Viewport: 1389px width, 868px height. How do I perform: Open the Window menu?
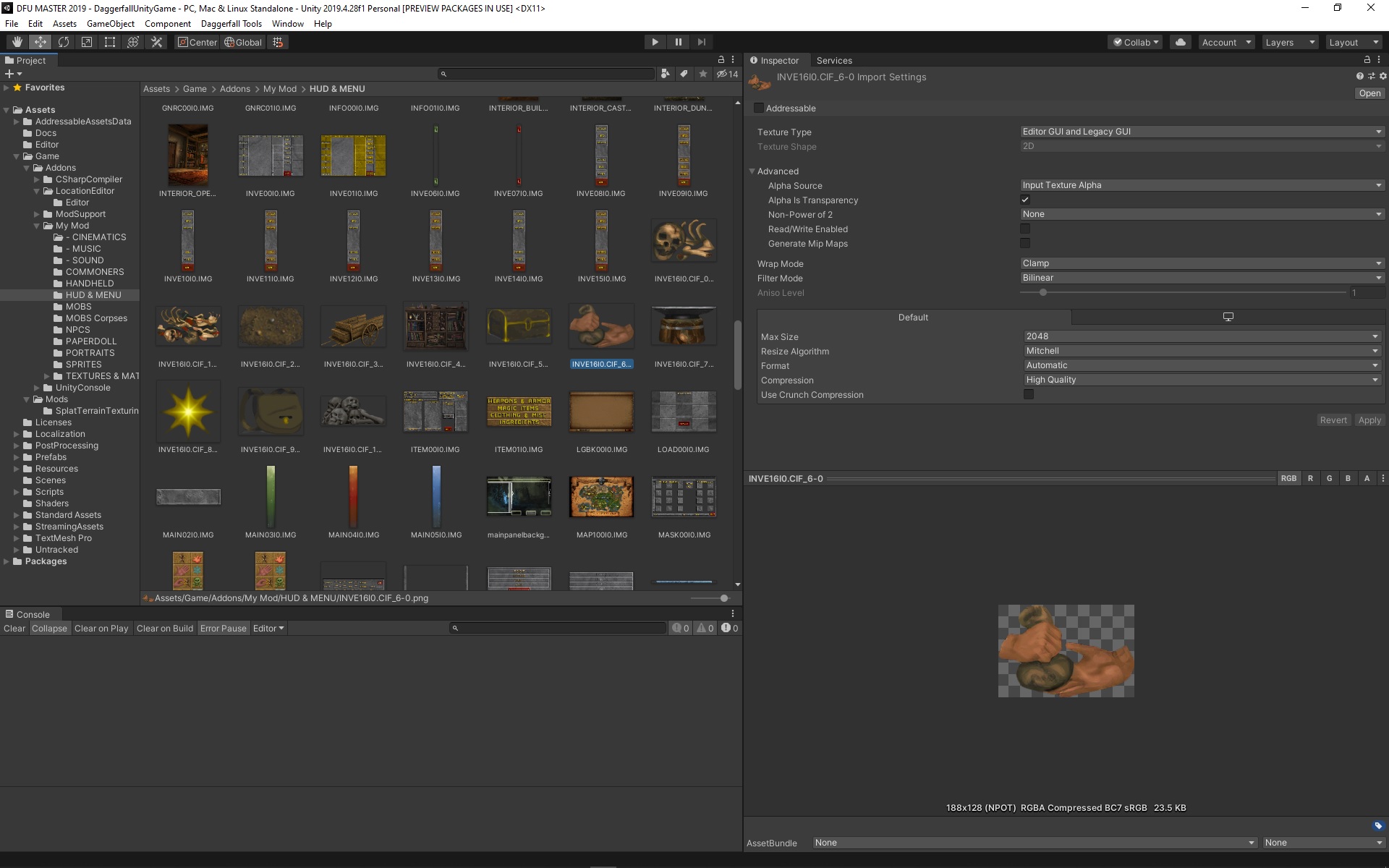287,24
